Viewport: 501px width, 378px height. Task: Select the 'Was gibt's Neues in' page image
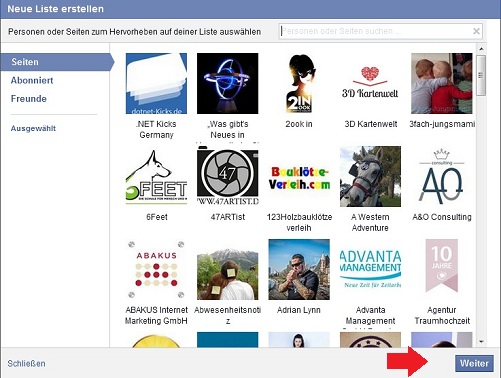(x=228, y=83)
